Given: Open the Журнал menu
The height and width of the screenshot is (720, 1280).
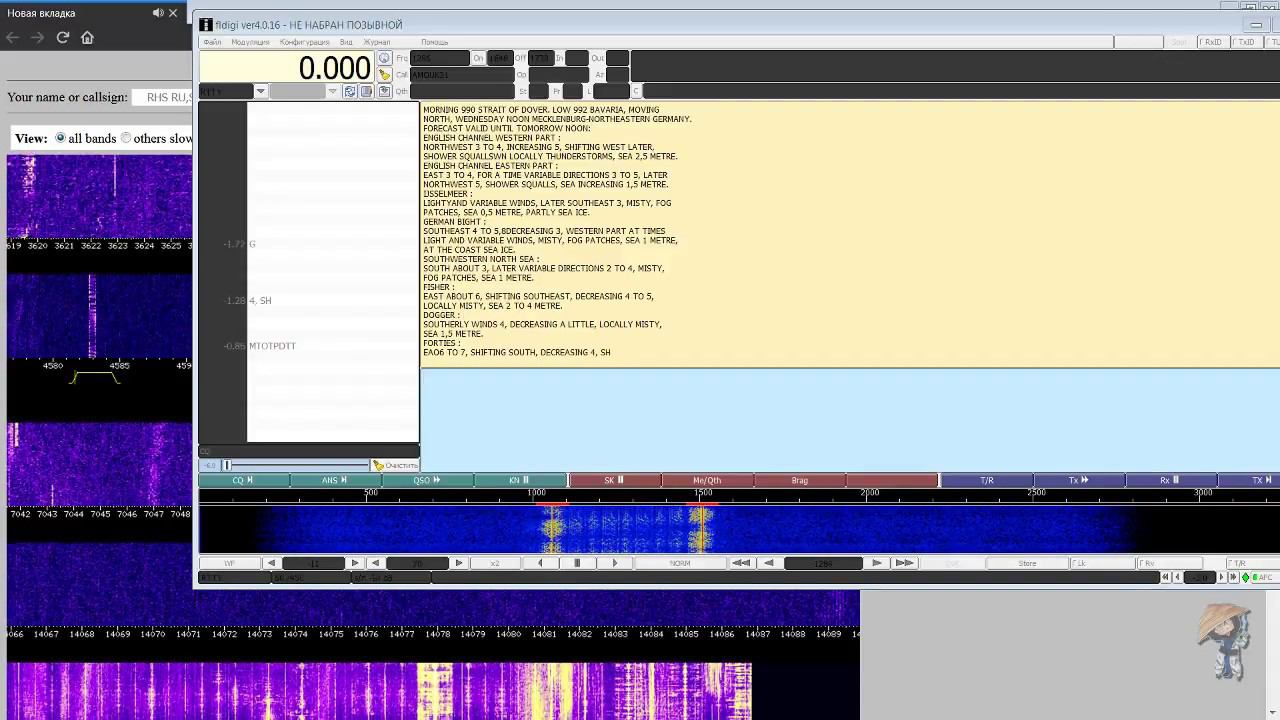Looking at the screenshot, I should click(x=377, y=42).
